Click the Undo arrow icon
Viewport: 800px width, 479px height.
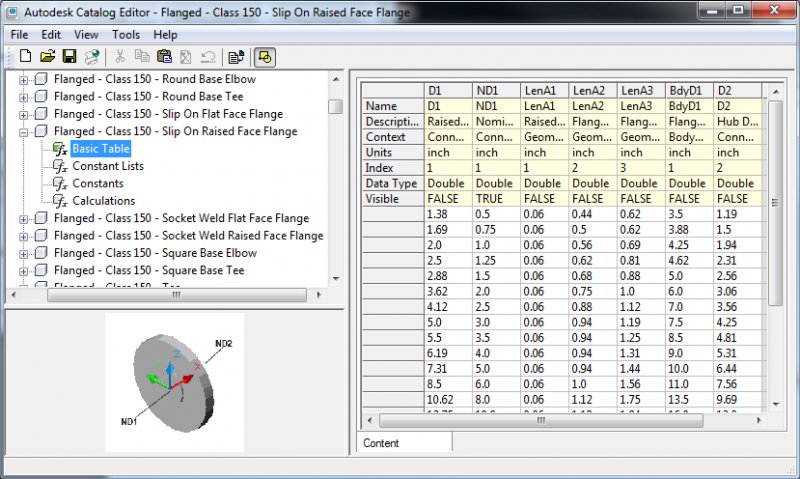pos(208,57)
